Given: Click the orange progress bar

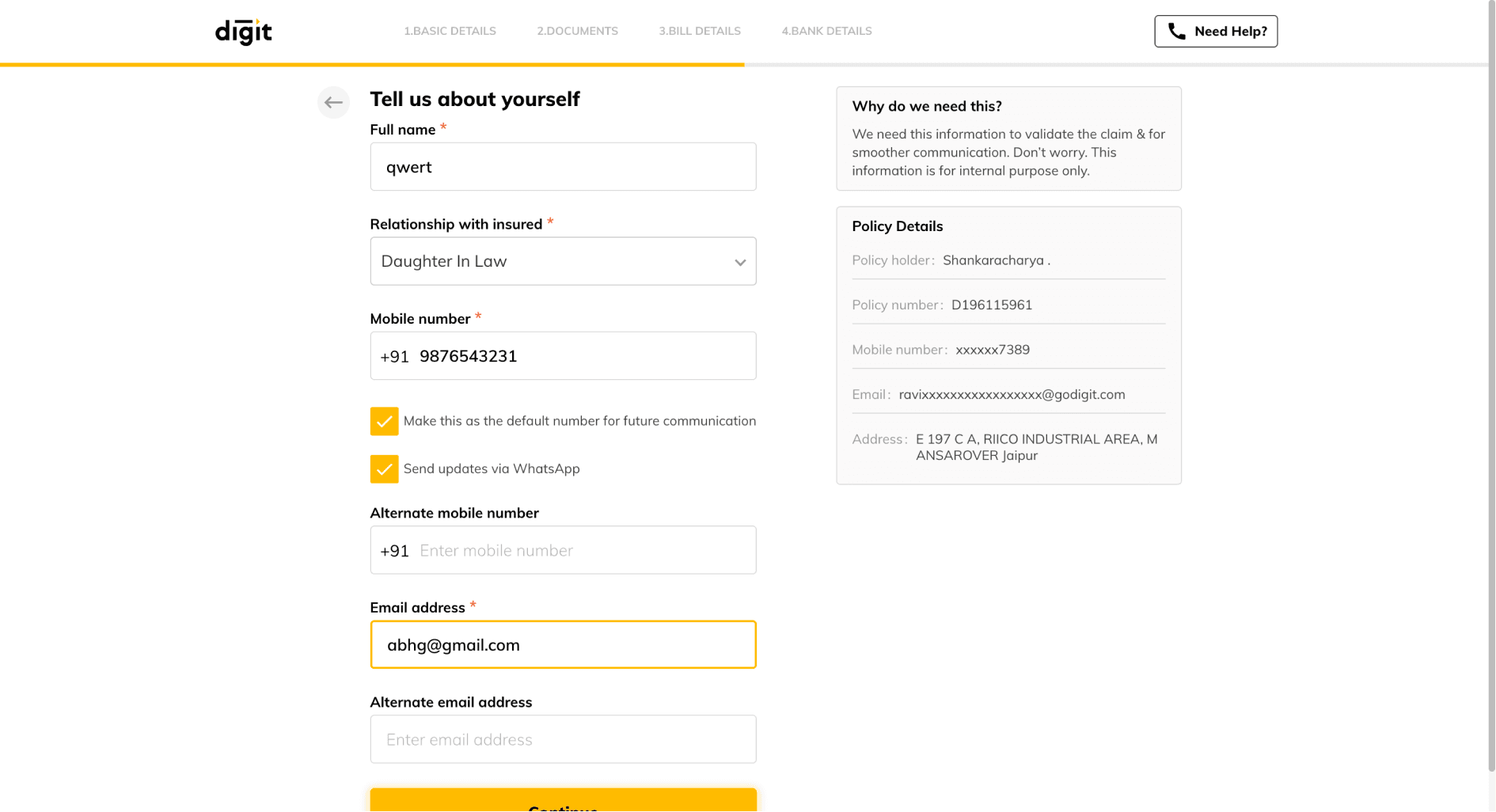Looking at the screenshot, I should pos(372,64).
